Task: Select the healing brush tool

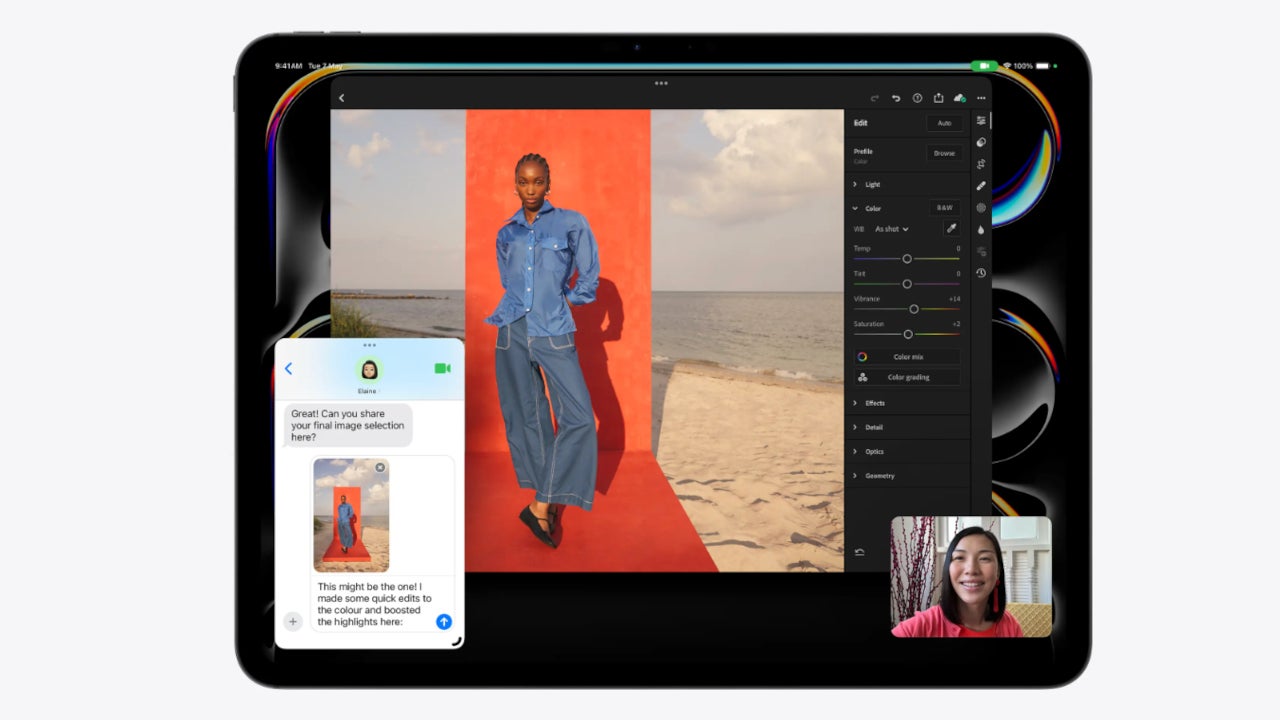Action: click(x=981, y=186)
